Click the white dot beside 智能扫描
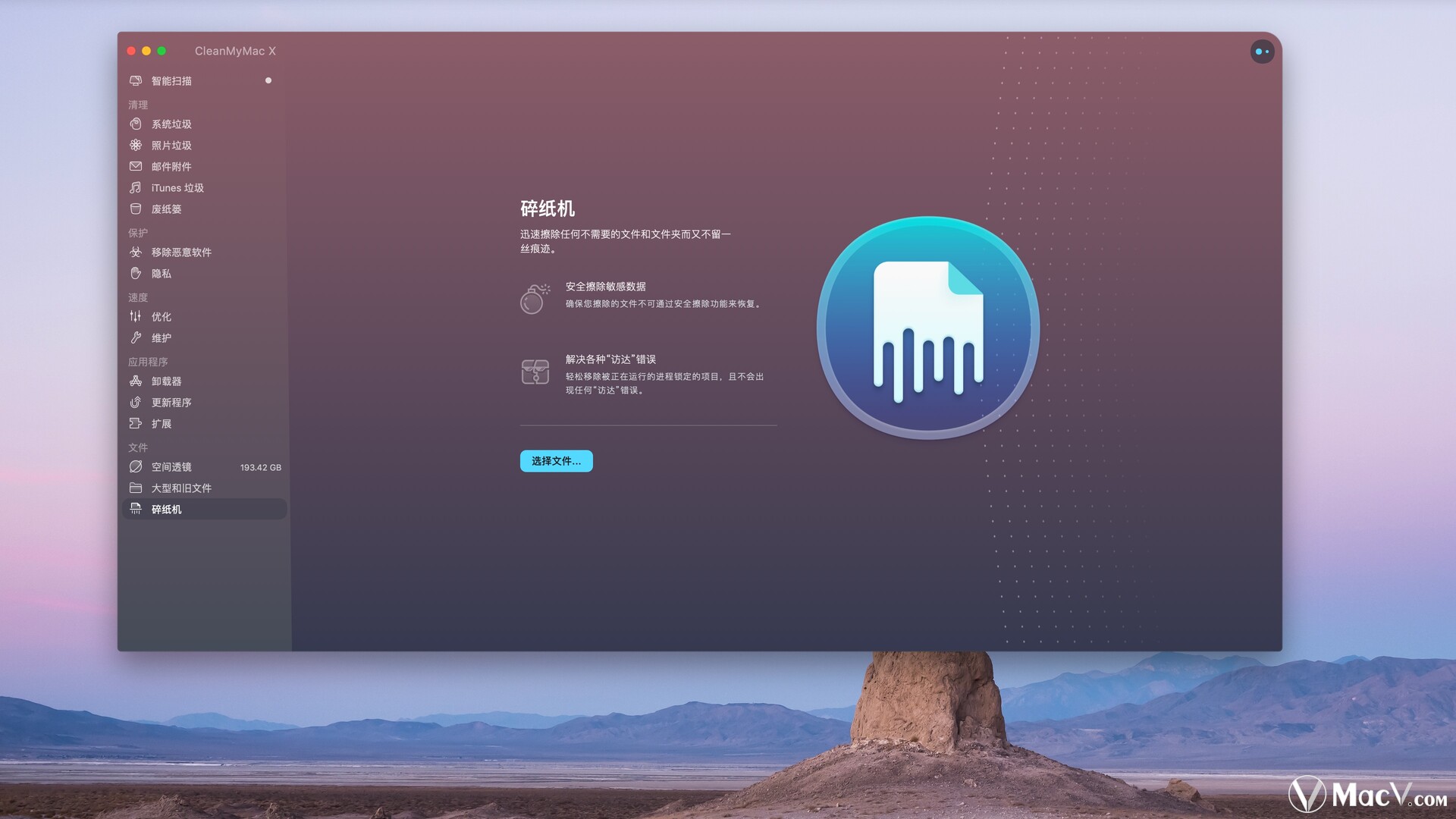Viewport: 1456px width, 819px height. pyautogui.click(x=268, y=80)
